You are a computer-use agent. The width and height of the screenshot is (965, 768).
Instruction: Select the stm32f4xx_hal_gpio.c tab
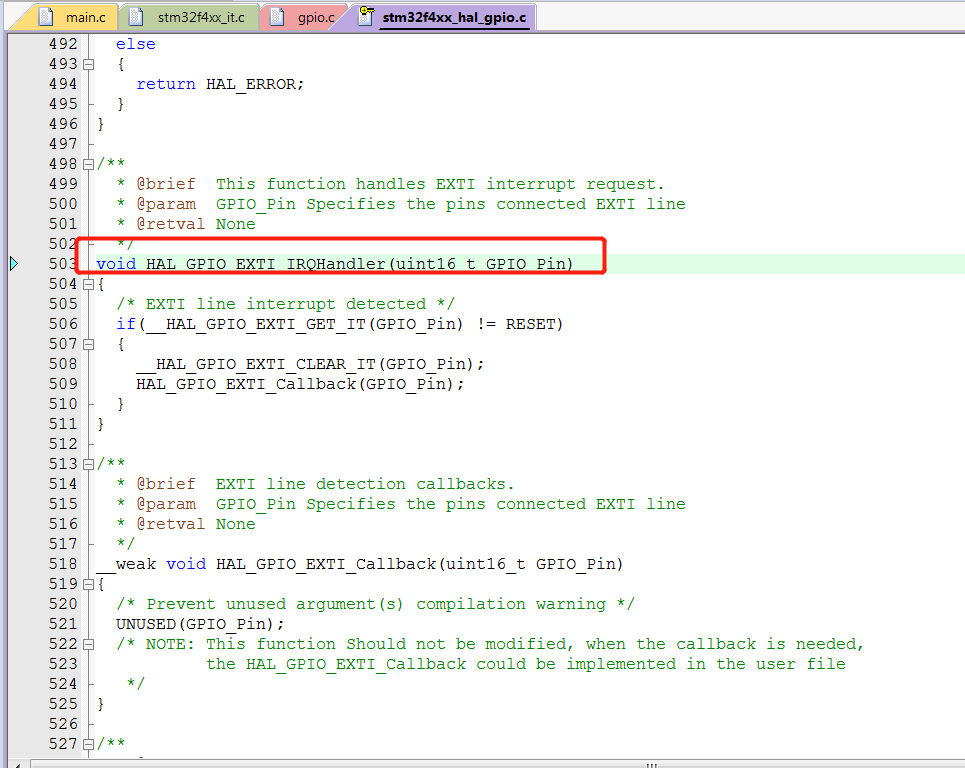[443, 17]
